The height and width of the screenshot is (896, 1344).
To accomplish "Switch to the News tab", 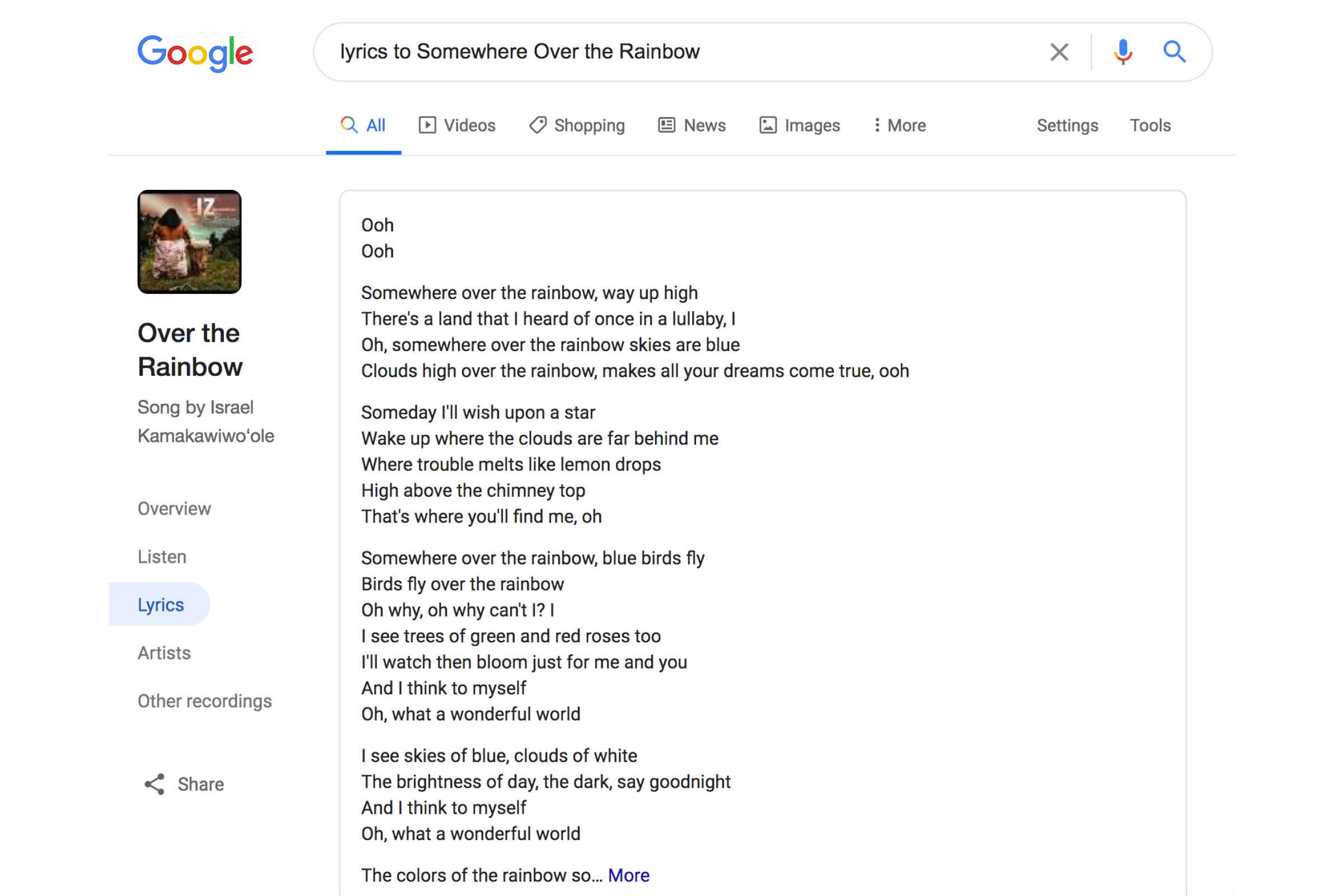I will pos(691,124).
